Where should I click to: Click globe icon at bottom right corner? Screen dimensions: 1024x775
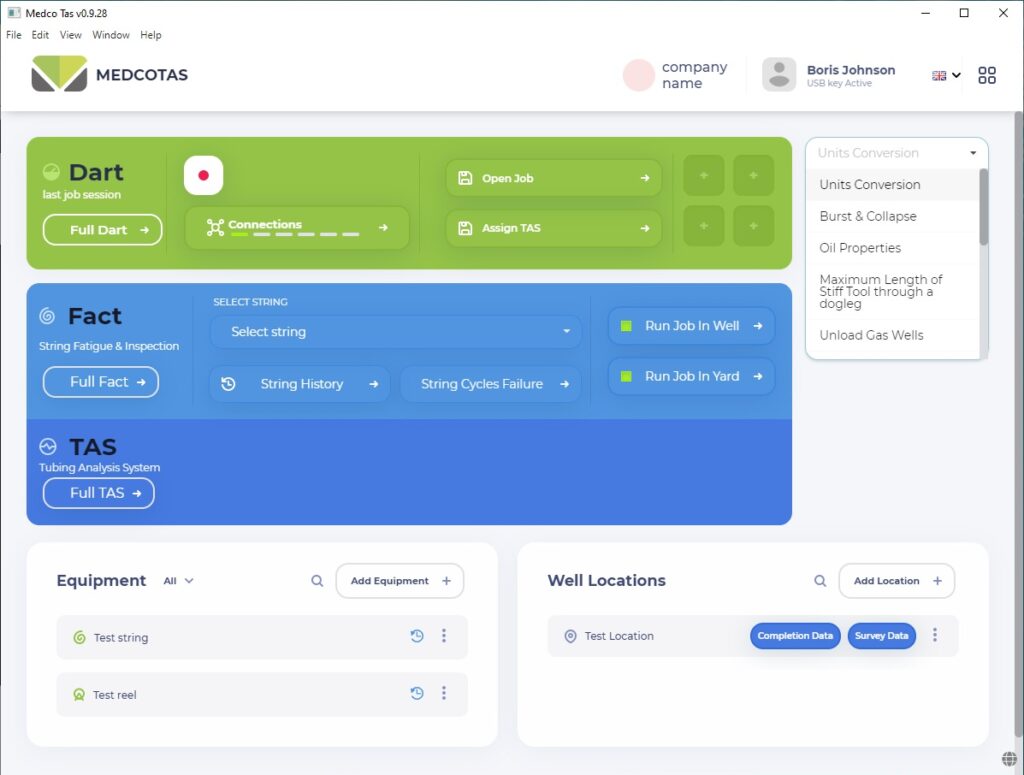tap(1009, 758)
